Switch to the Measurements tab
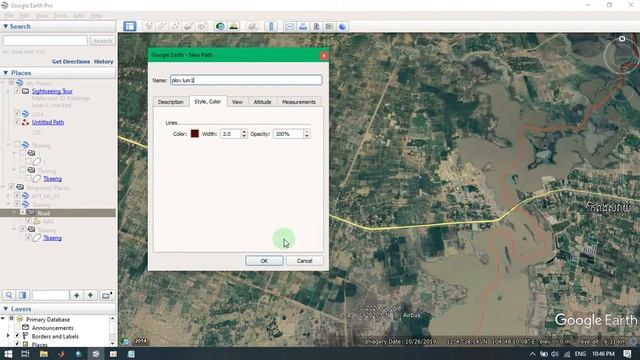The width and height of the screenshot is (640, 360). tap(299, 102)
